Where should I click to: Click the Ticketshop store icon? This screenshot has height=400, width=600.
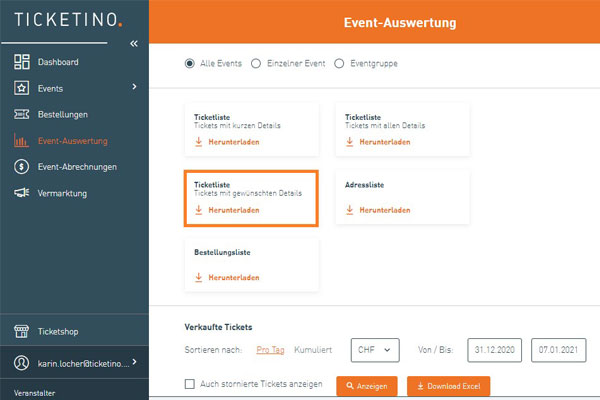click(22, 331)
